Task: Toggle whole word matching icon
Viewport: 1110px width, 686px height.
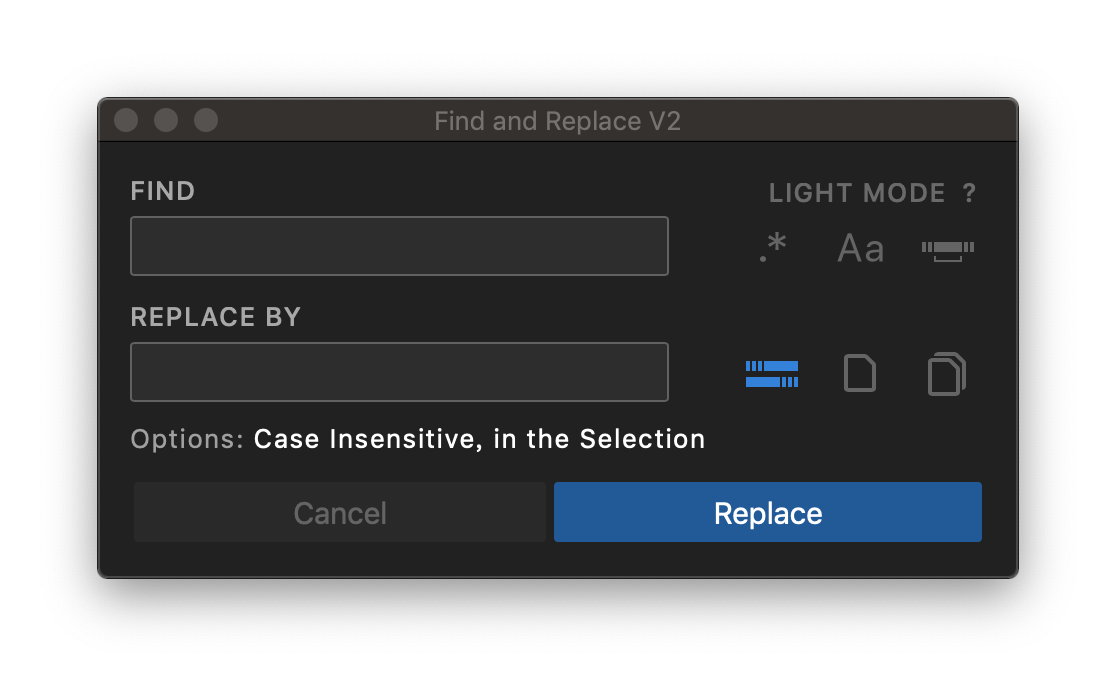Action: (x=947, y=249)
